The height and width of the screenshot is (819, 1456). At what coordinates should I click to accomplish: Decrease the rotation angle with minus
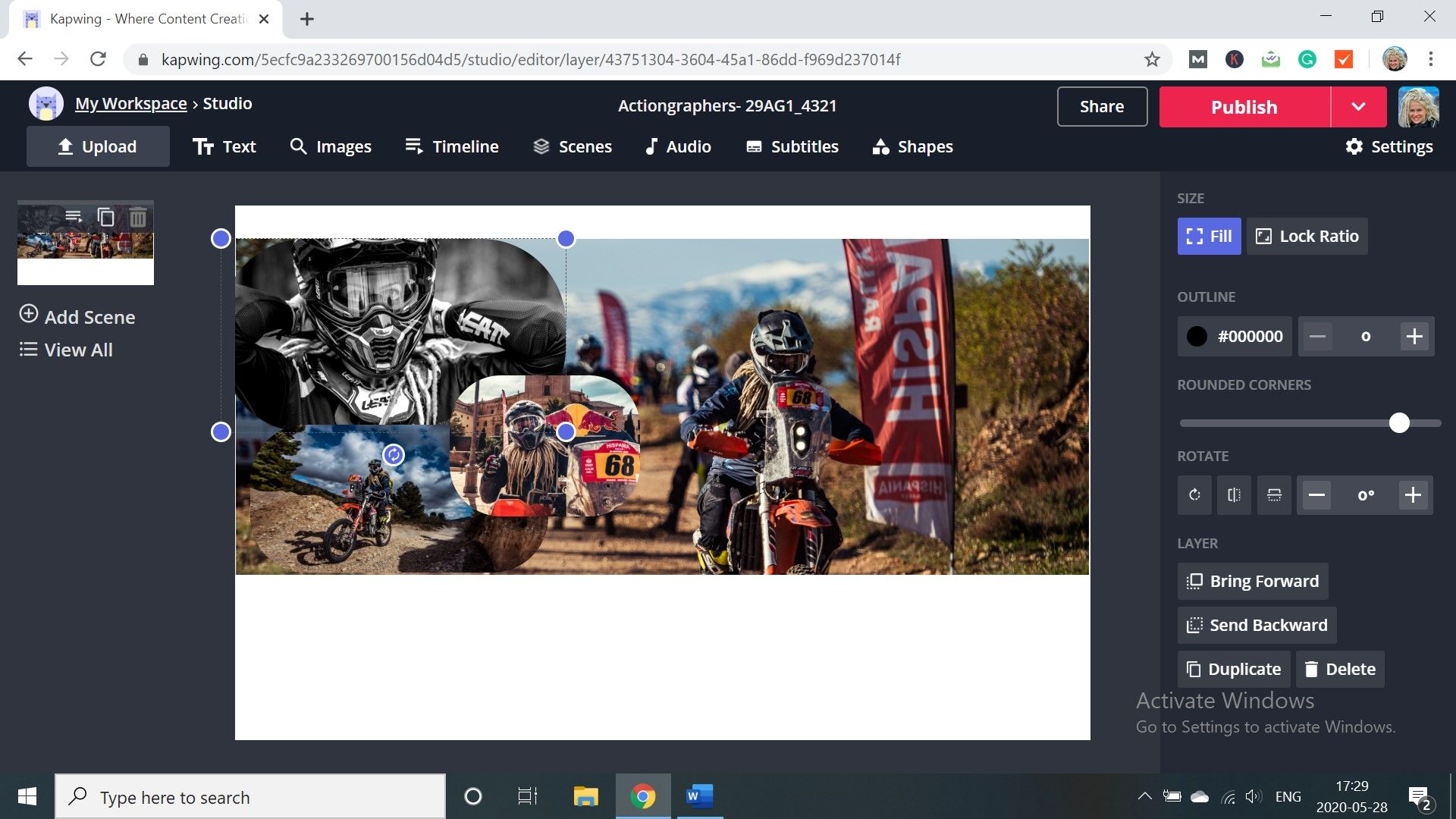(1317, 495)
